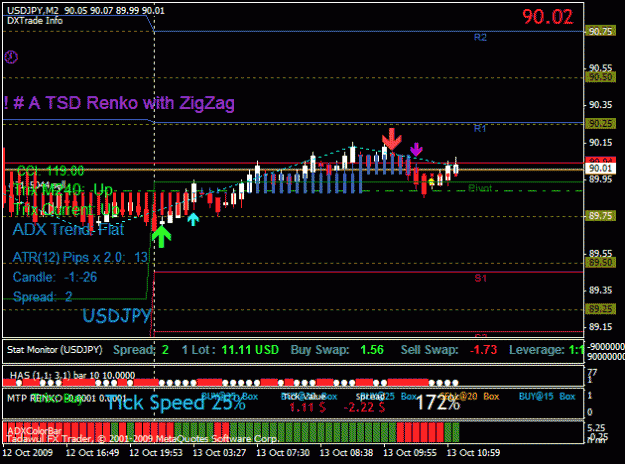Click the large blue USDJPY symbol label
The width and height of the screenshot is (625, 464).
[x=117, y=316]
